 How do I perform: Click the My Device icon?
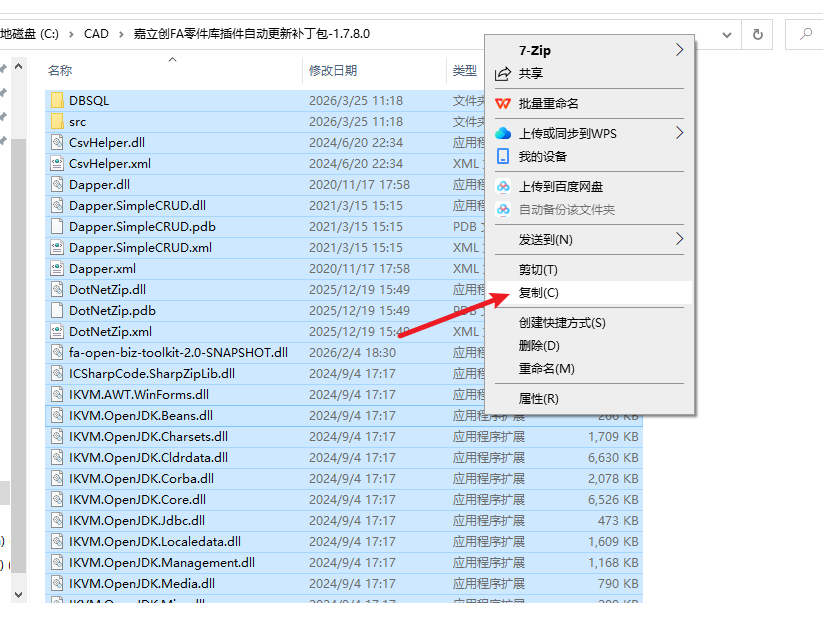tap(503, 157)
